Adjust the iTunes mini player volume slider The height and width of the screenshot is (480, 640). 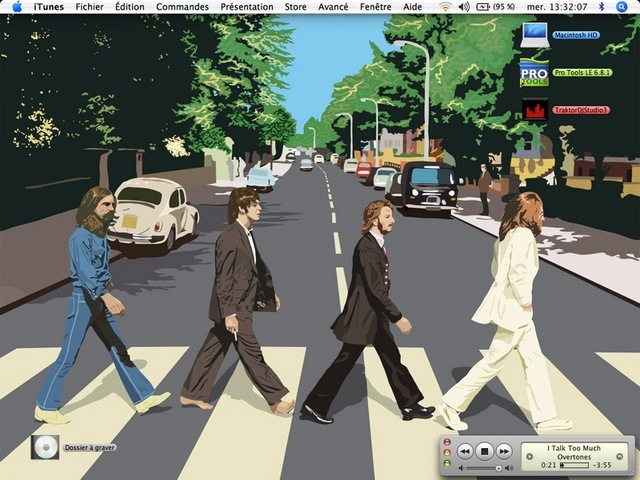[x=484, y=468]
